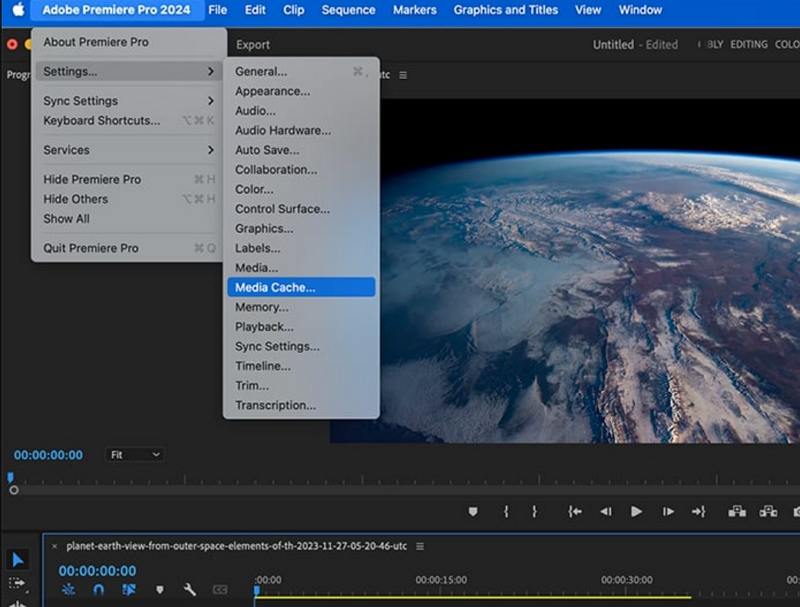The width and height of the screenshot is (800, 607).
Task: Open Audio Hardware settings
Action: [x=301, y=130]
